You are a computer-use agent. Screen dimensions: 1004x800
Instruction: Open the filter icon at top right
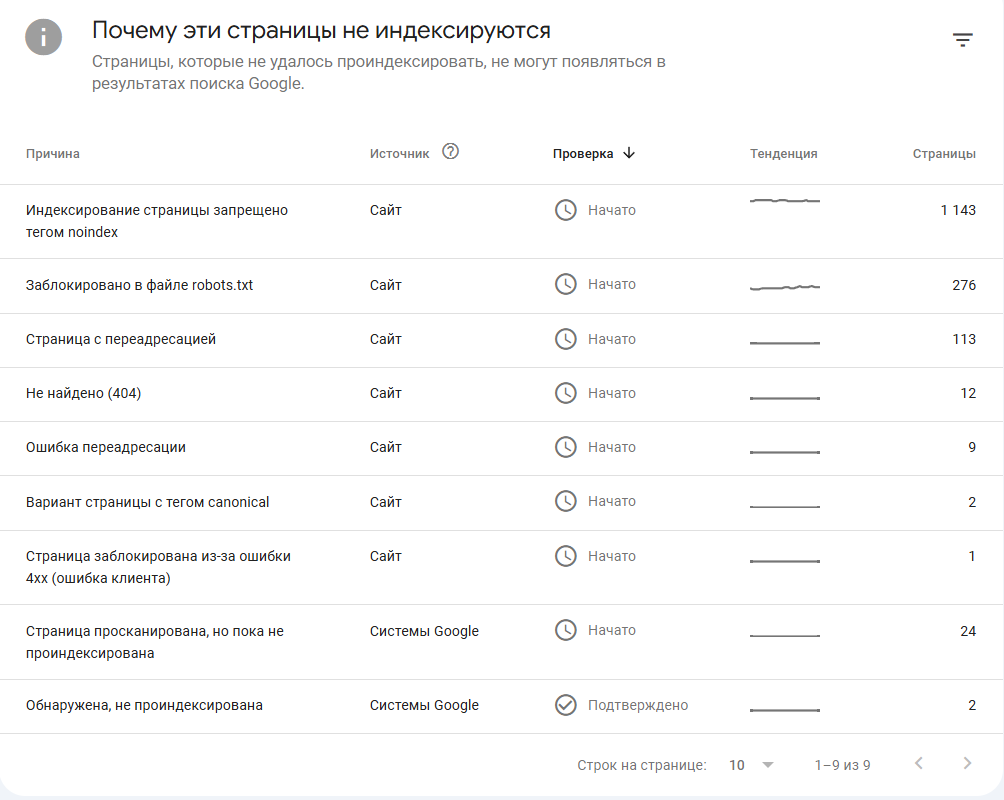tap(962, 40)
